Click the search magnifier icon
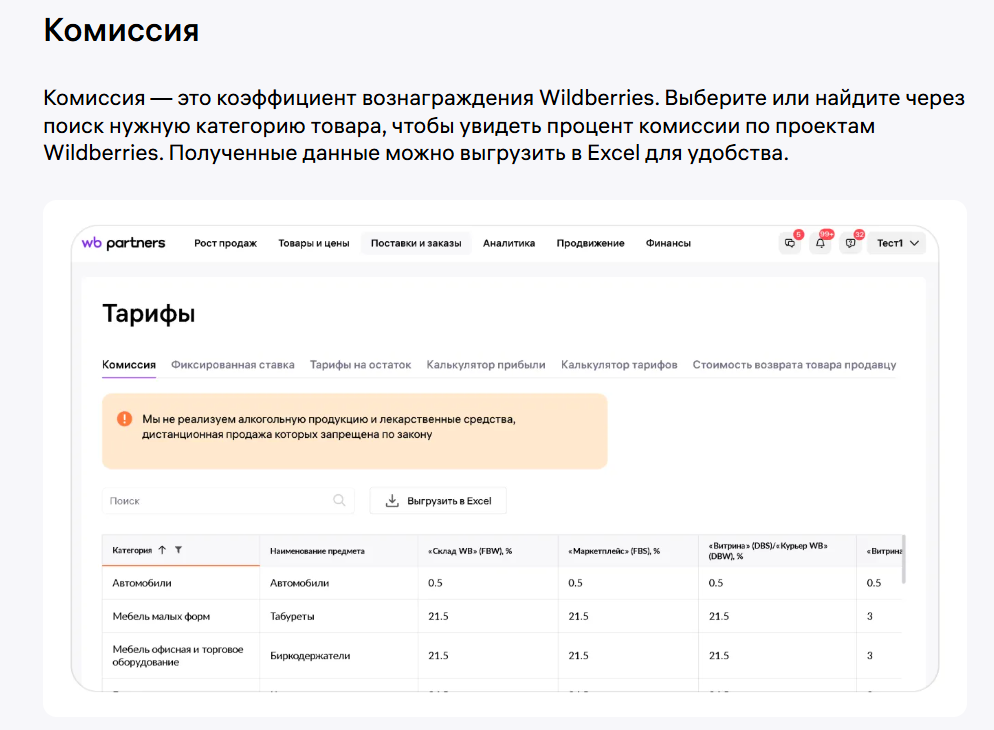Screen dimensions: 994x730 340,501
